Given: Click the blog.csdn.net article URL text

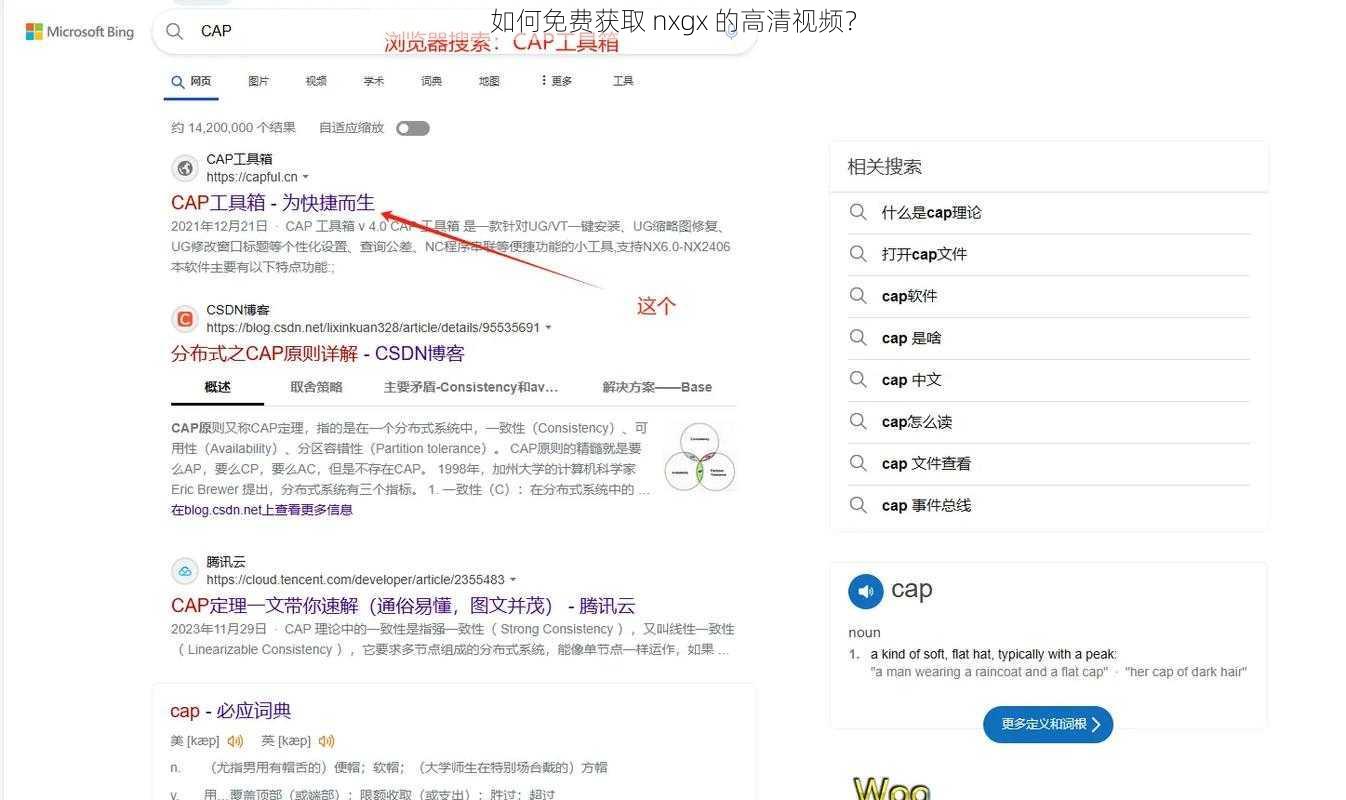Looking at the screenshot, I should click(373, 328).
